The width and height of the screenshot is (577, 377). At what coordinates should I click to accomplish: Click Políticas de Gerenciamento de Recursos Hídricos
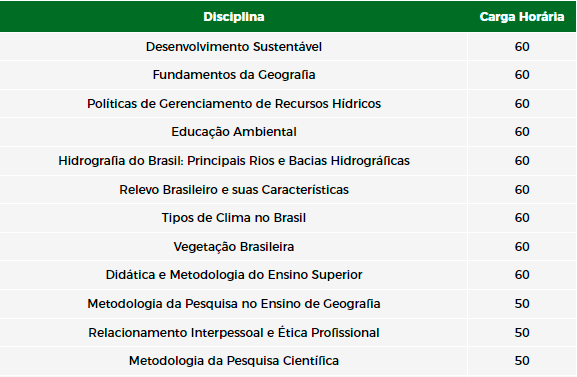pyautogui.click(x=234, y=103)
